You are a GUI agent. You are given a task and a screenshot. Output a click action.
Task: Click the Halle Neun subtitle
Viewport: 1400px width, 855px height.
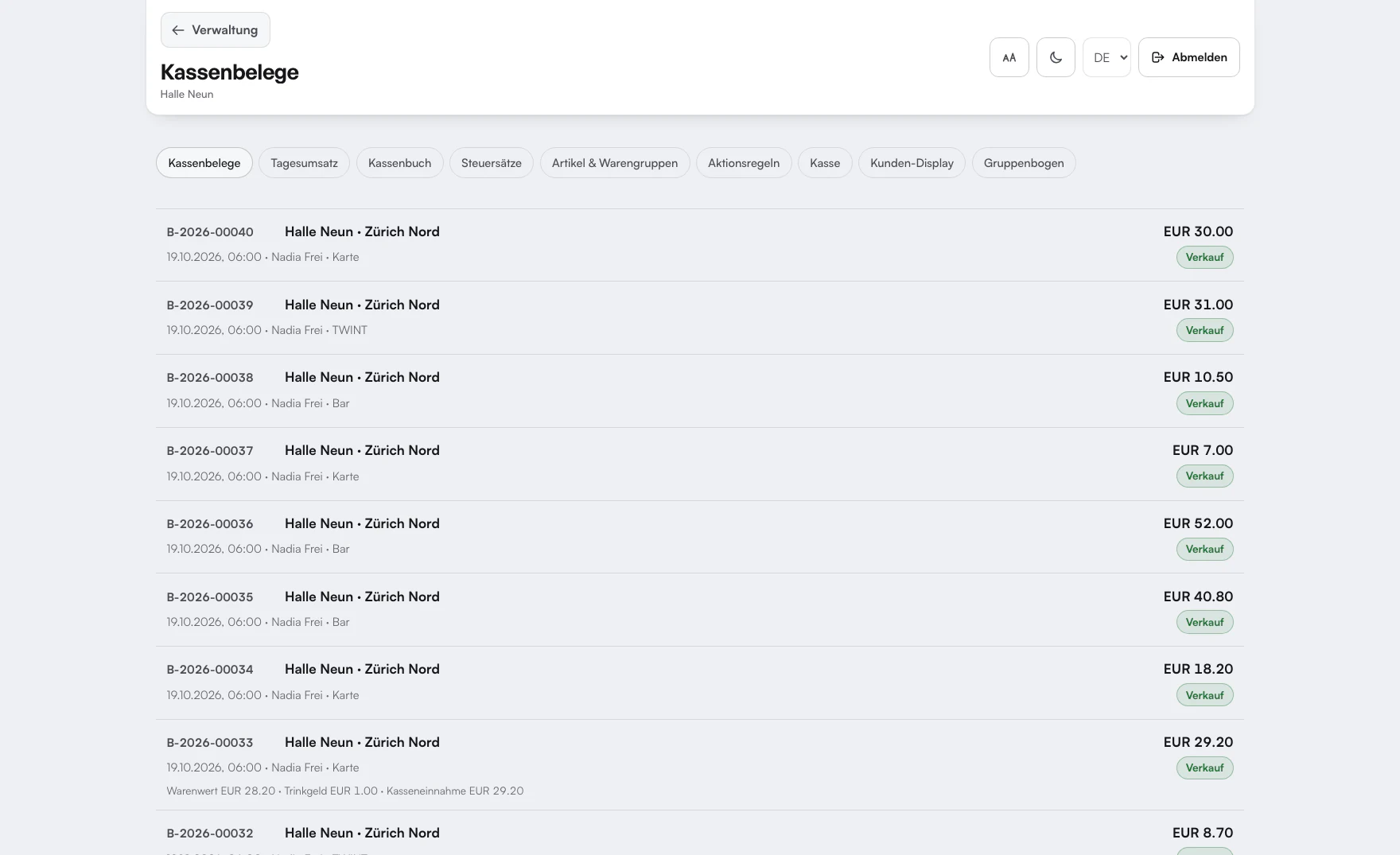pos(187,95)
